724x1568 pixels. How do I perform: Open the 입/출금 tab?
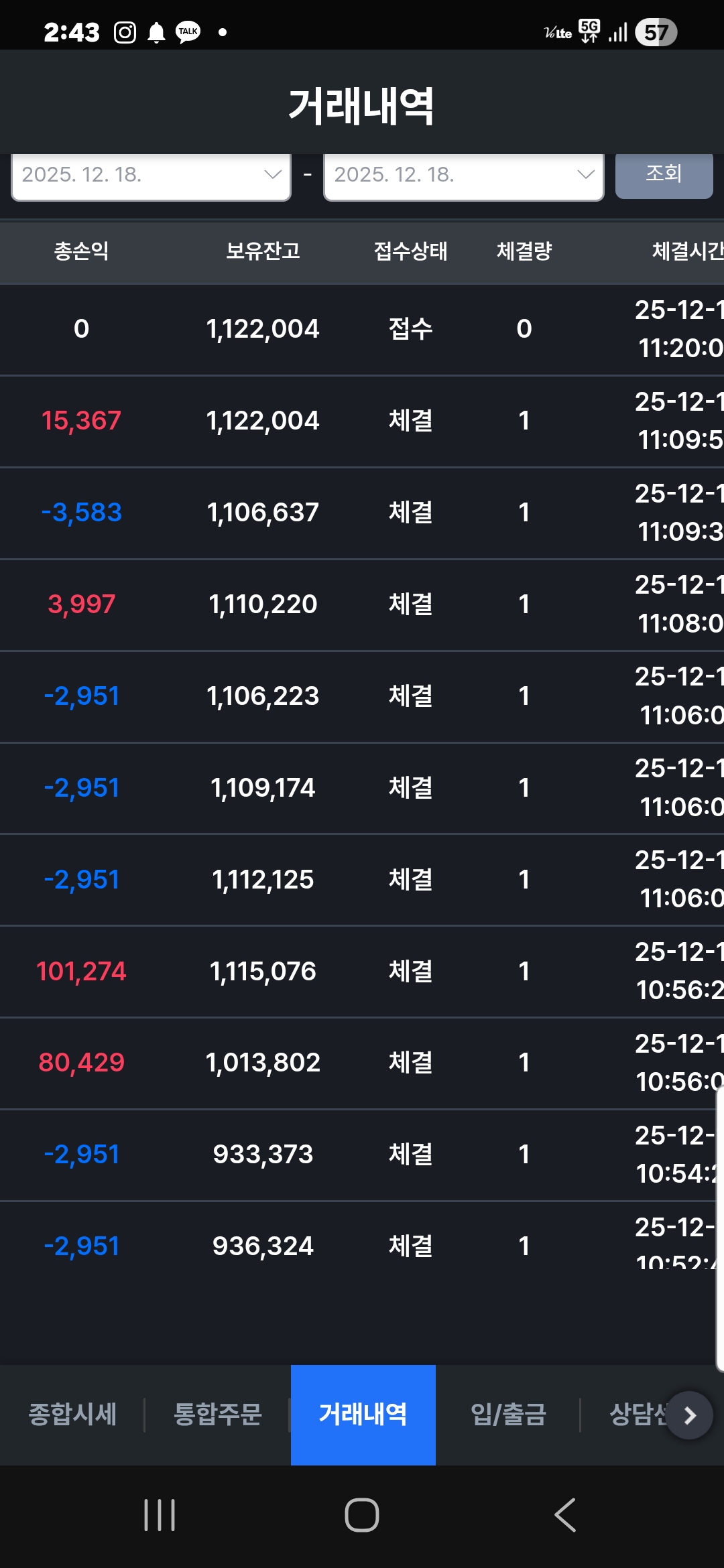coord(508,1415)
